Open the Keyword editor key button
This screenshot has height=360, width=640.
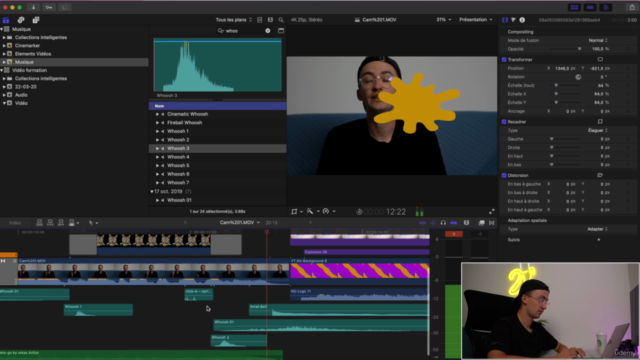(49, 7)
